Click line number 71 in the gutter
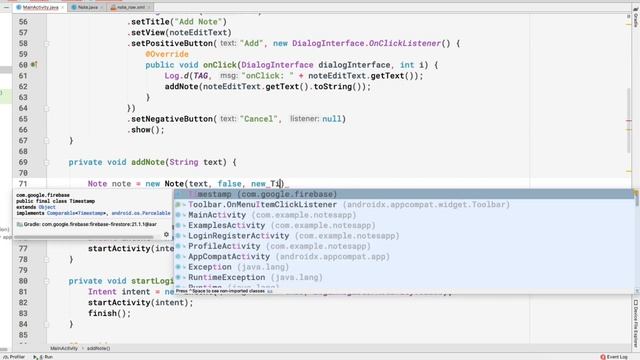 (23, 184)
